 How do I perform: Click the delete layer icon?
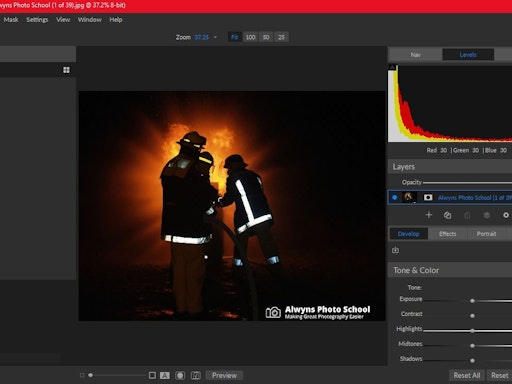point(467,215)
